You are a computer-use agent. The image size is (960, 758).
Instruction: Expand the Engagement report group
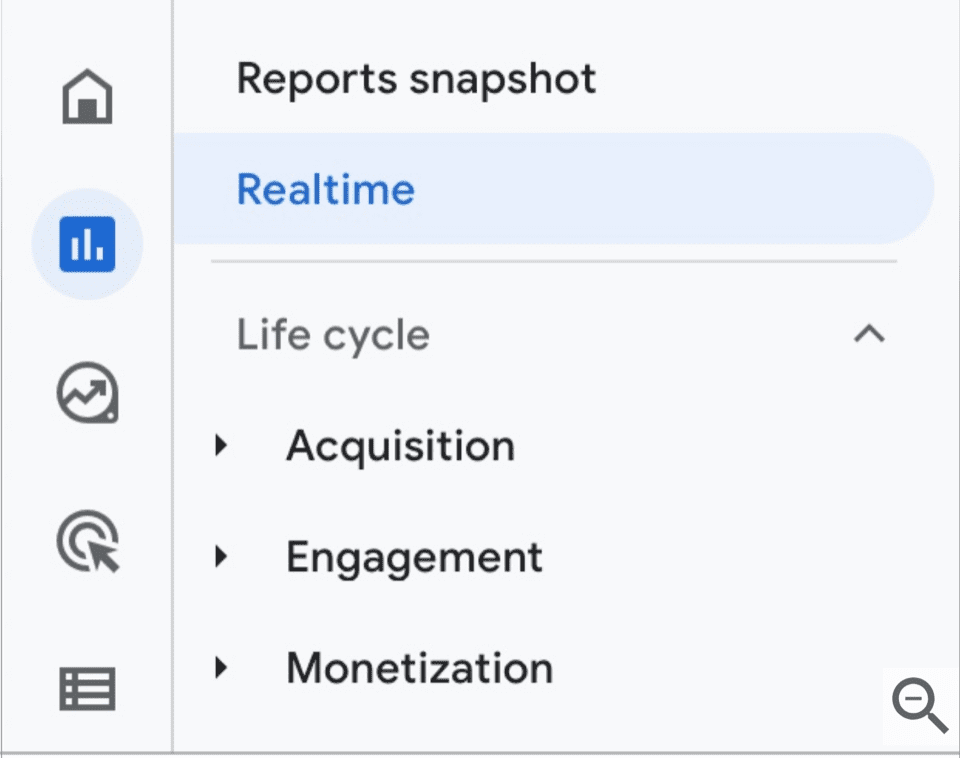point(222,557)
